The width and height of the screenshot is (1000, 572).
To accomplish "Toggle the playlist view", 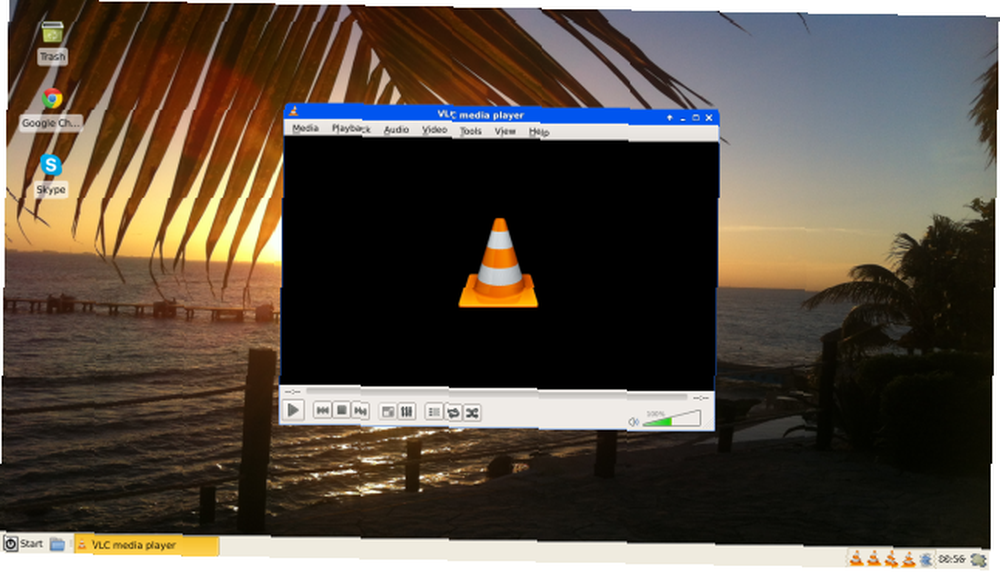I will pos(434,412).
